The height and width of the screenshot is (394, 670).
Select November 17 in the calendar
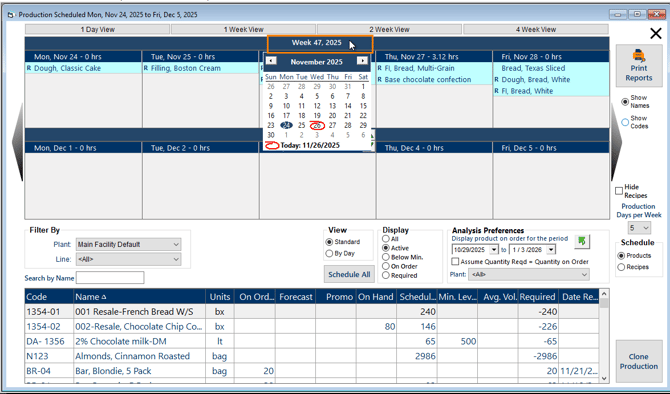click(x=286, y=115)
